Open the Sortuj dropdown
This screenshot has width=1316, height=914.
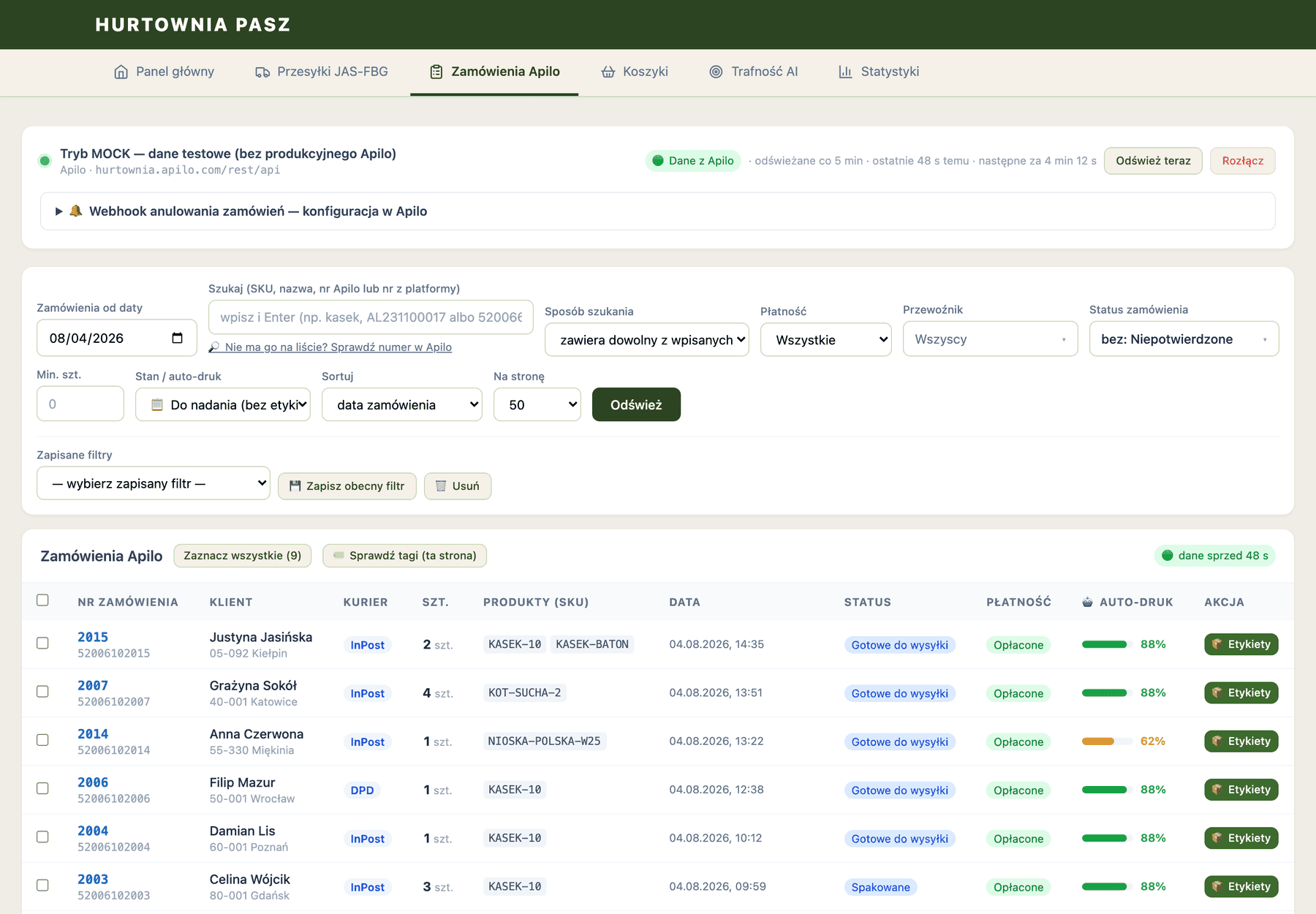tap(402, 405)
